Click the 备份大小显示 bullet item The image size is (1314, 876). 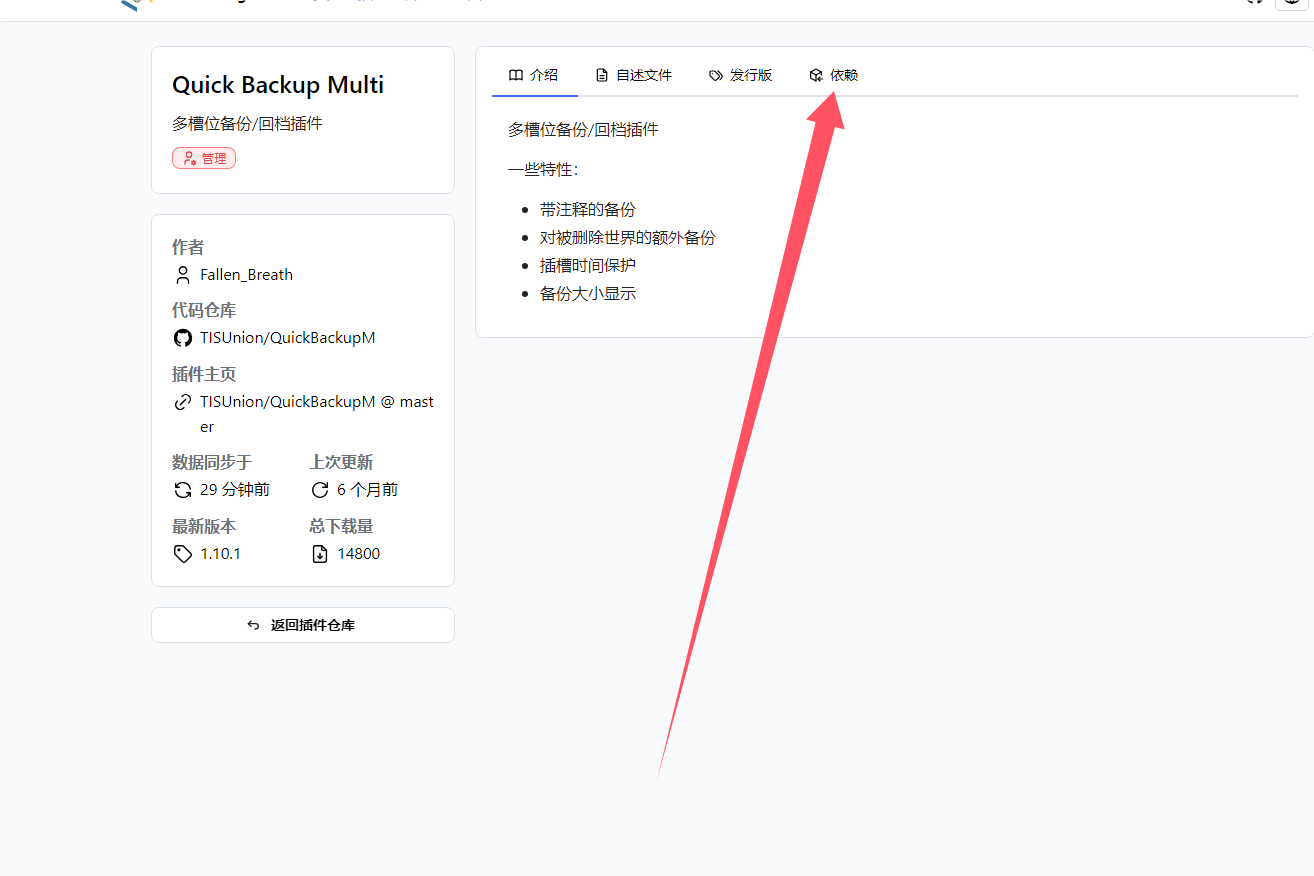[x=588, y=294]
